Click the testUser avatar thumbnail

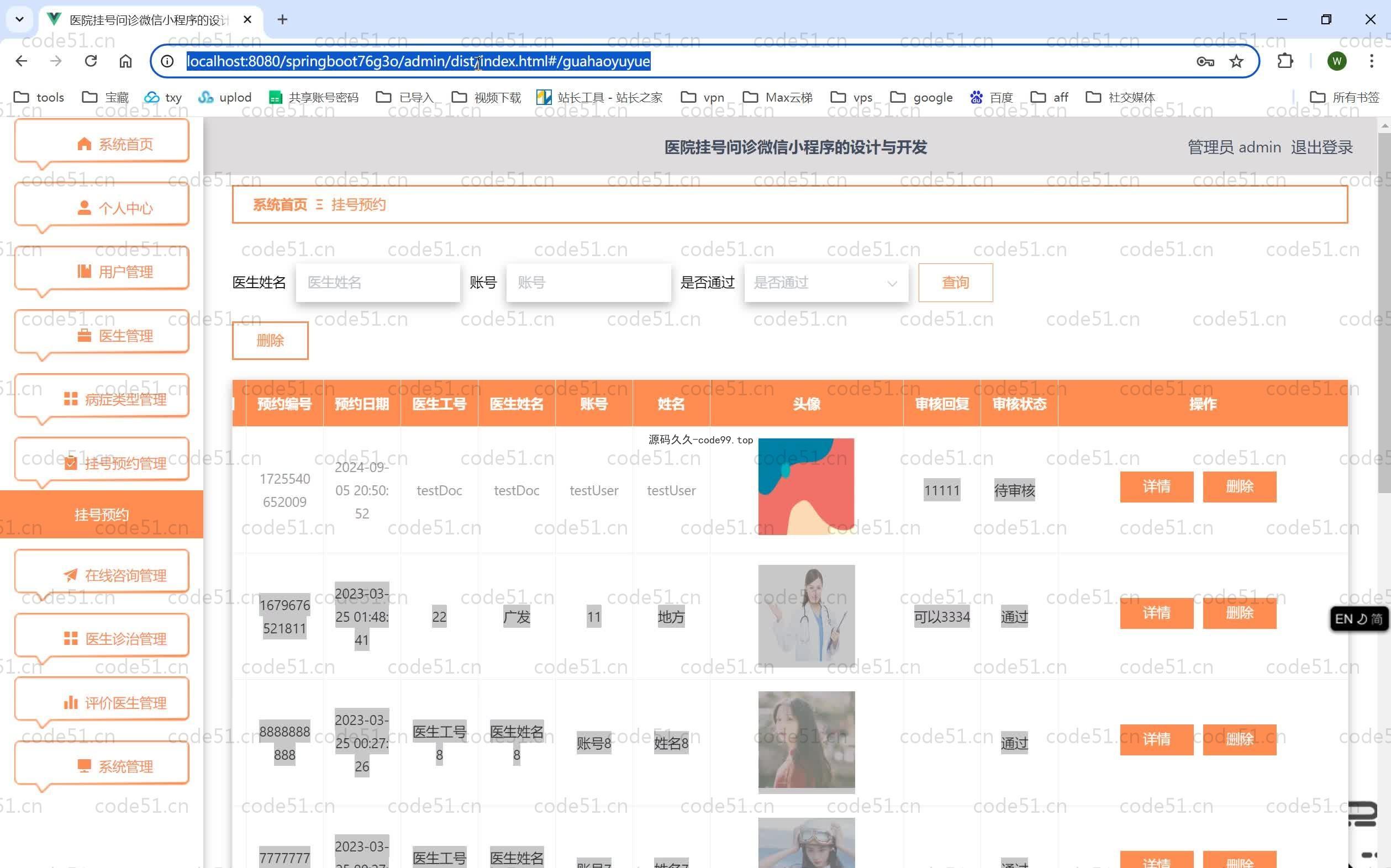[807, 487]
